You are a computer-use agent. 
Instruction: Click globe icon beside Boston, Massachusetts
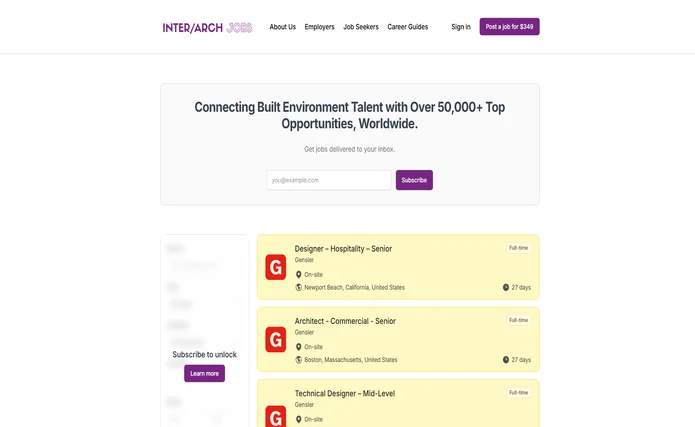tap(298, 360)
